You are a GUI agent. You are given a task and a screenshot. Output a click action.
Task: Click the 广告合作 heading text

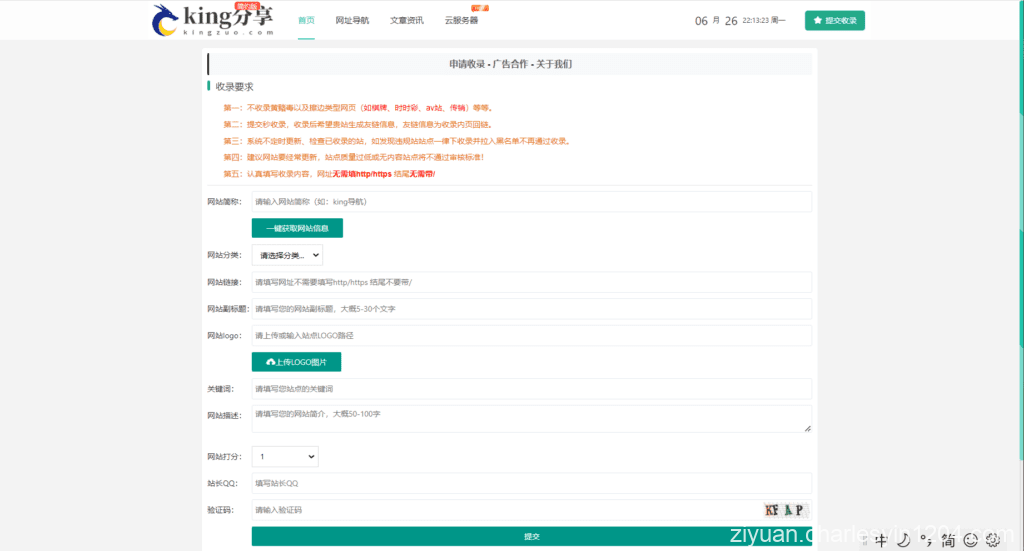tap(510, 64)
